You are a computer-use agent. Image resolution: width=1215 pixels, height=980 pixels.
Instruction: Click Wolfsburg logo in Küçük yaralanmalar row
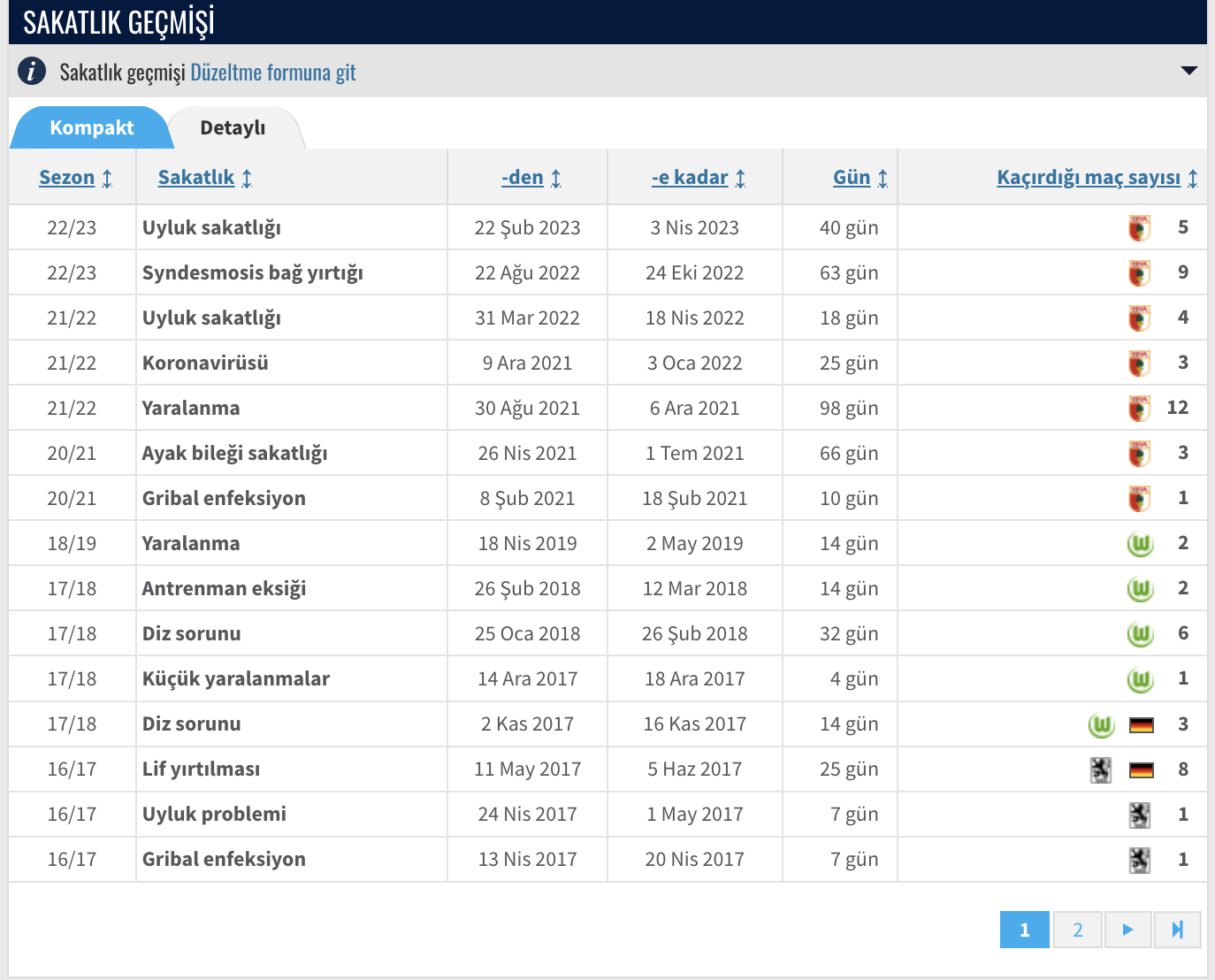point(1141,679)
